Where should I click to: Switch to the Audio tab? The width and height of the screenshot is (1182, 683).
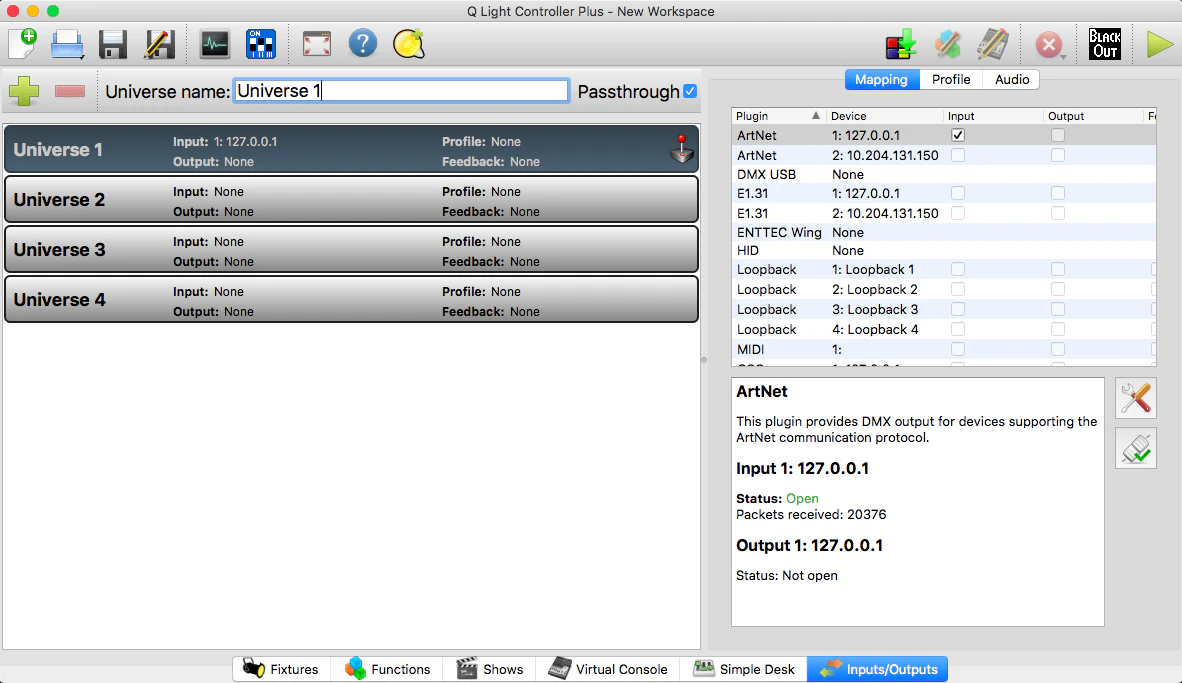coord(1012,79)
